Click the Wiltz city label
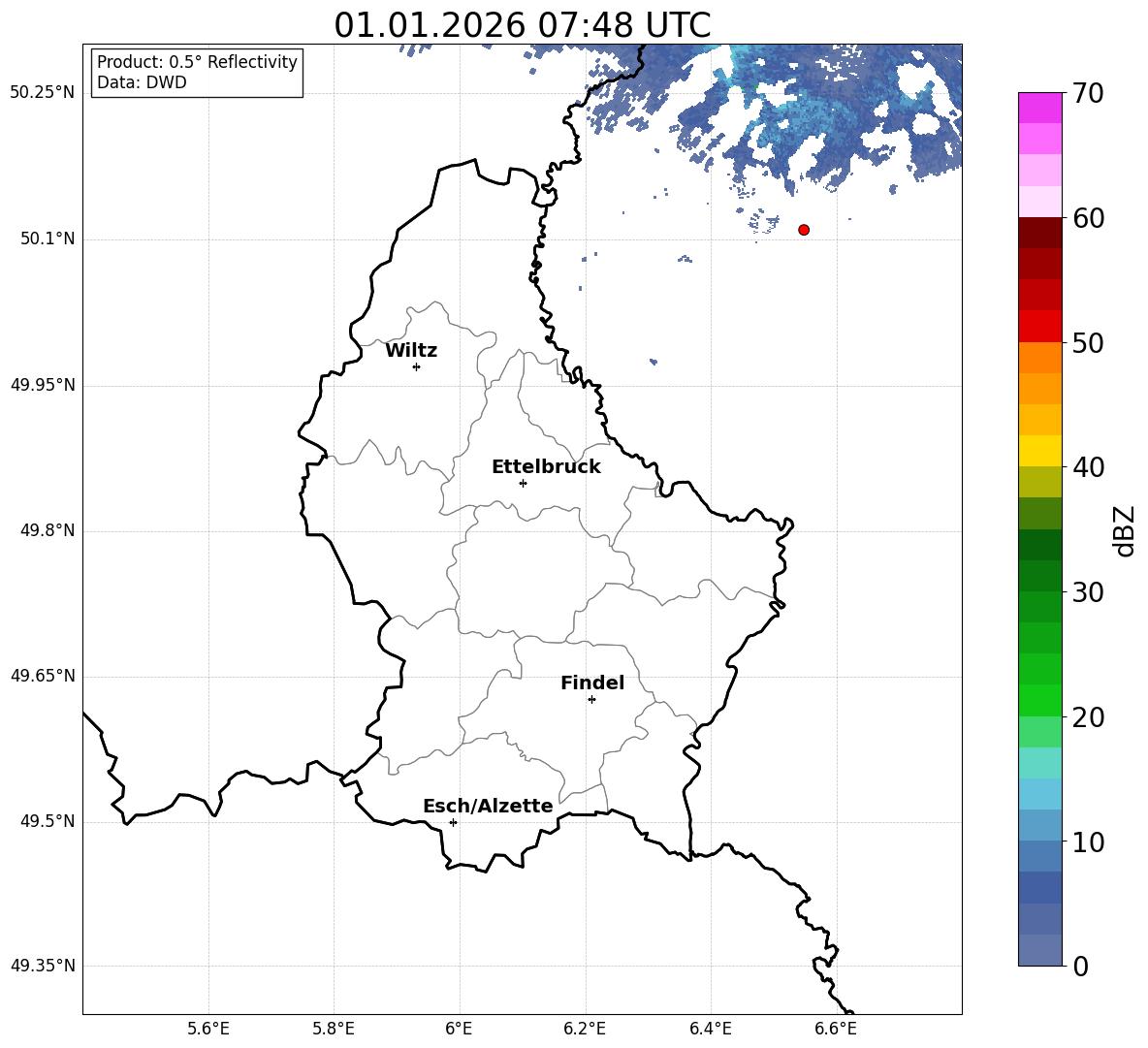 (x=411, y=351)
